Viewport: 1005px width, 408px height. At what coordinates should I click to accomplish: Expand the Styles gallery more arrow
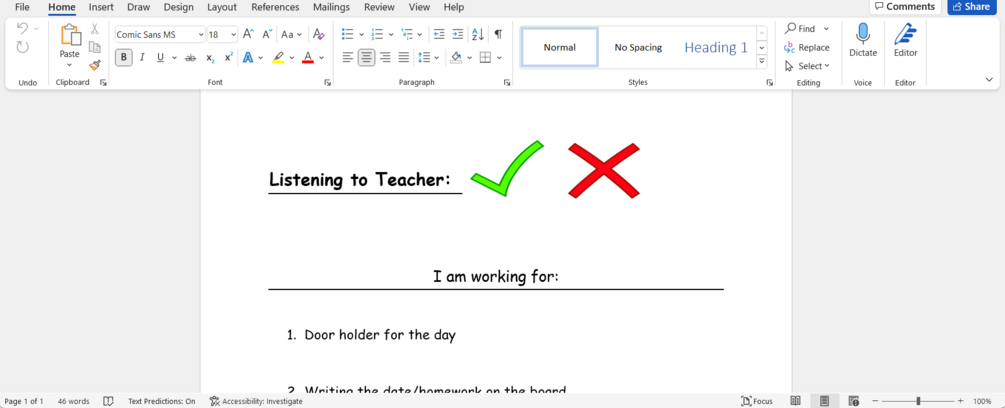[762, 61]
